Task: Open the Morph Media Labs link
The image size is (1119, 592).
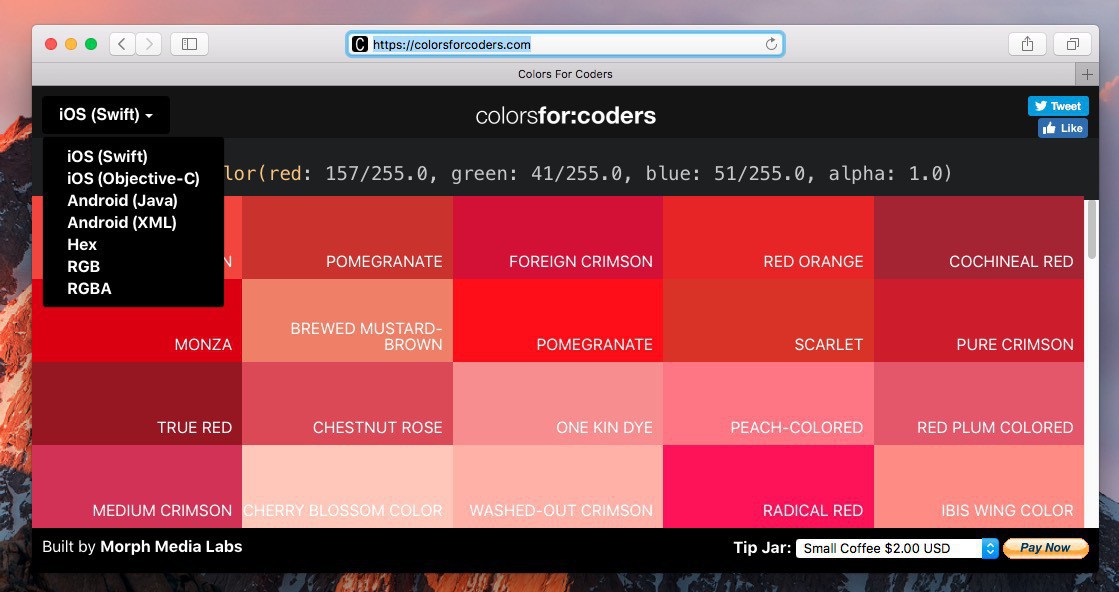Action: click(171, 547)
